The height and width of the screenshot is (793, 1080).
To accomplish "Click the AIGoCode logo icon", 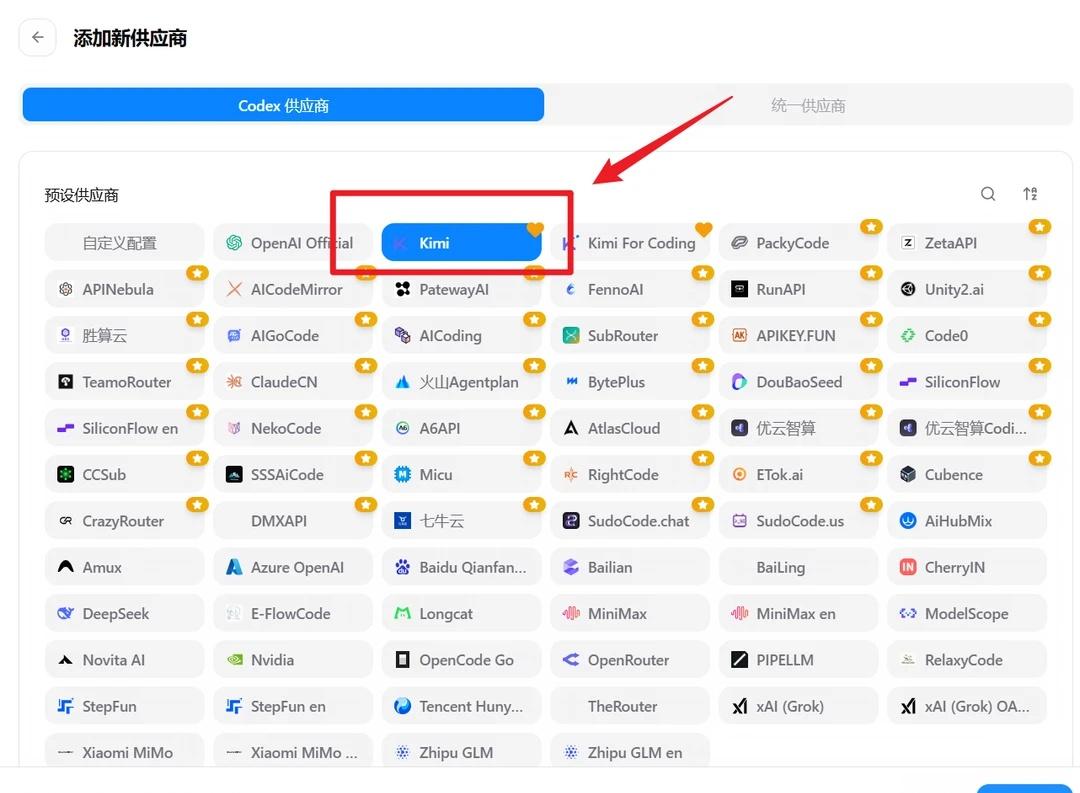I will tap(234, 336).
